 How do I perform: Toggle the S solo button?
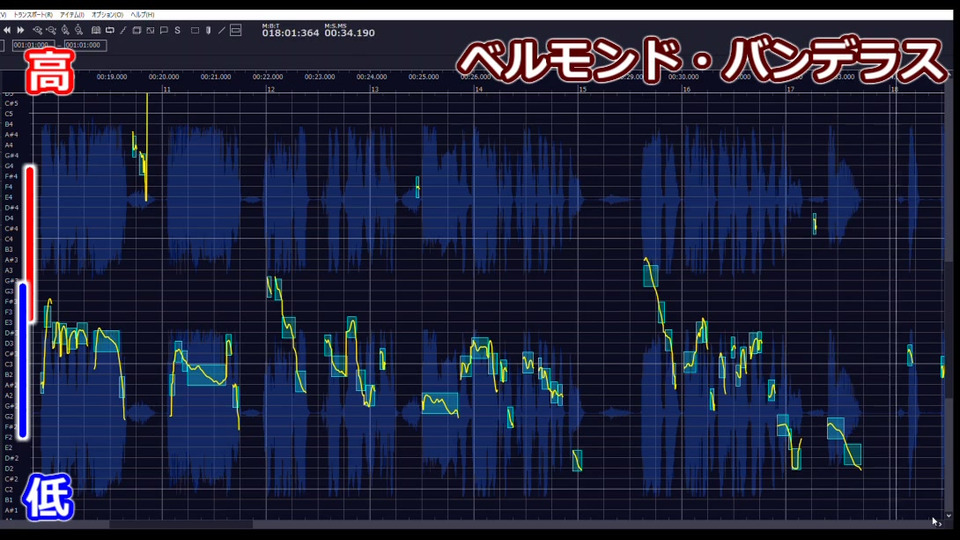pyautogui.click(x=178, y=30)
